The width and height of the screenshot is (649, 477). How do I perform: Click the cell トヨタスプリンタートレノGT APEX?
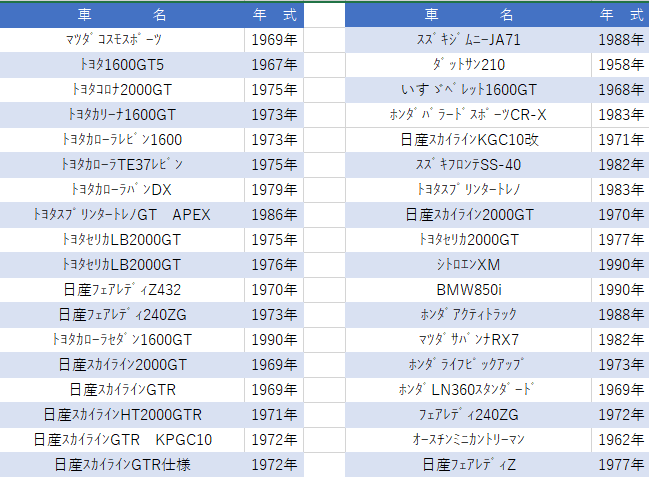coord(122,215)
